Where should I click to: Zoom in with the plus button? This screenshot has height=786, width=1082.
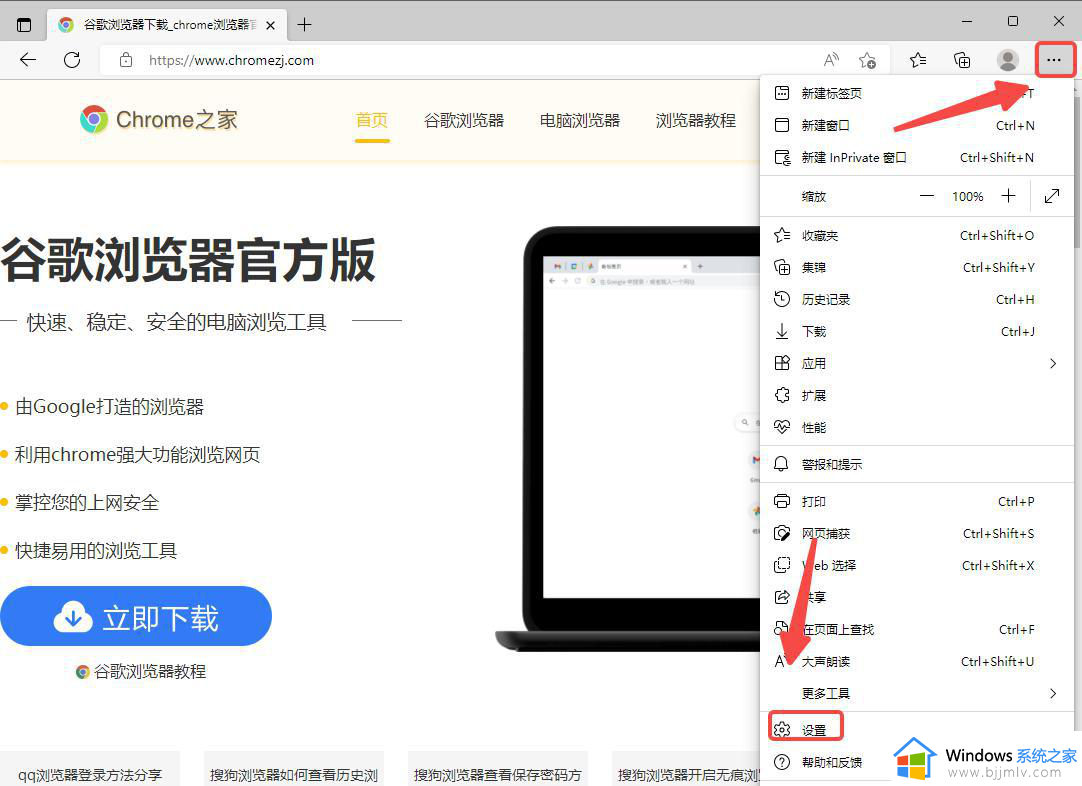(x=1008, y=196)
